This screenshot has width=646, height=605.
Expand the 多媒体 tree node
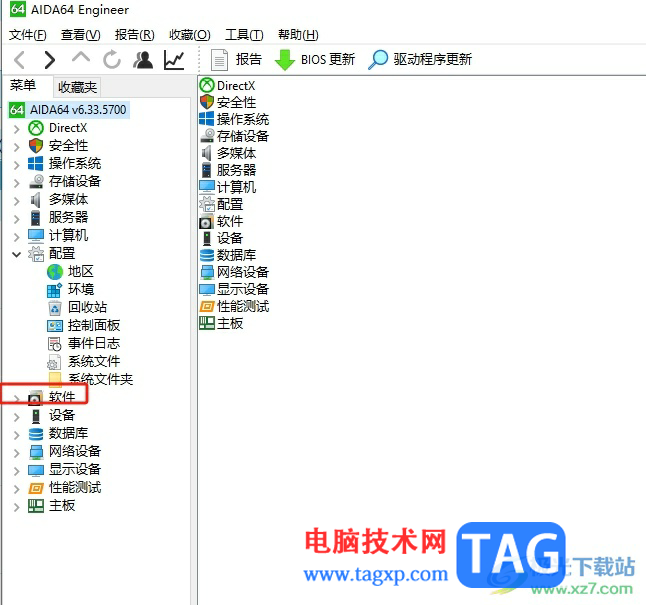pos(16,201)
